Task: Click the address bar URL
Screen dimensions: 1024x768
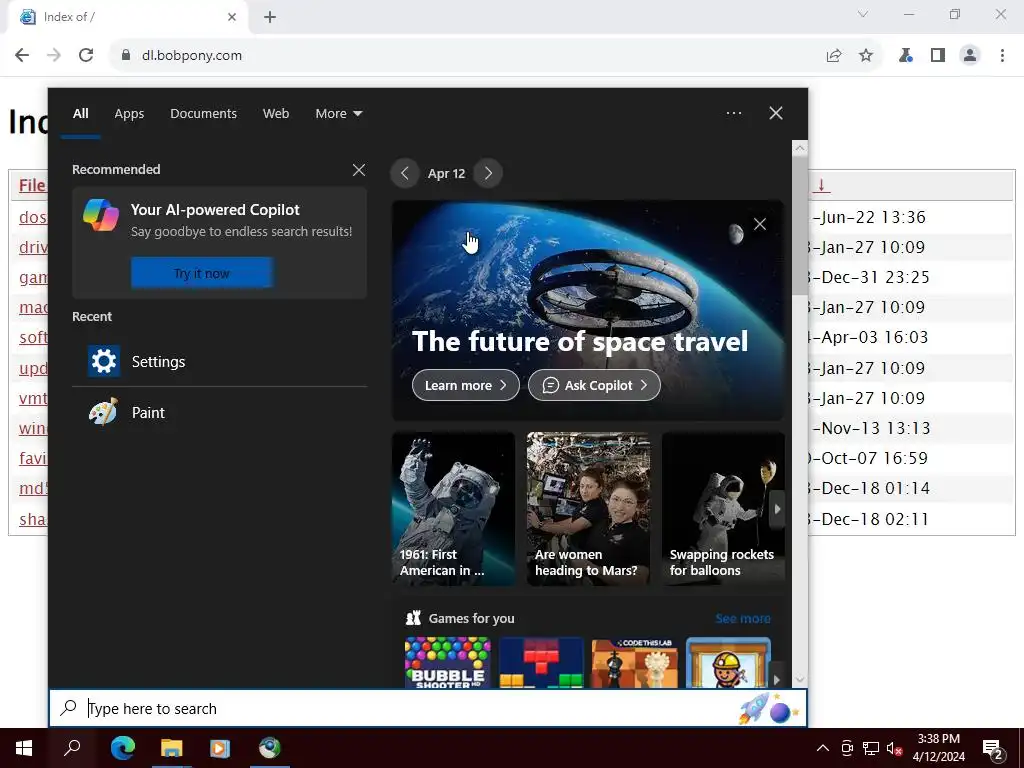Action: point(191,56)
